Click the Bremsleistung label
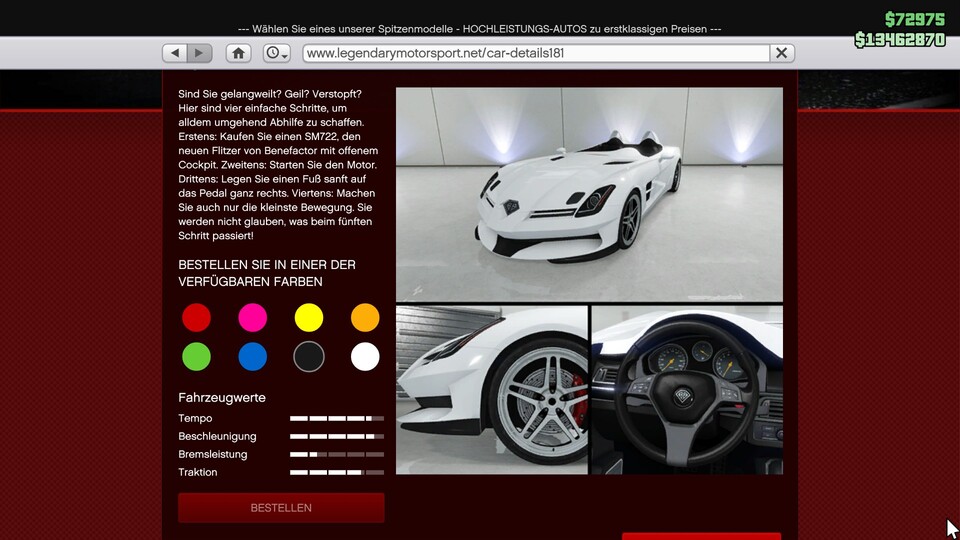The height and width of the screenshot is (540, 960). point(212,454)
